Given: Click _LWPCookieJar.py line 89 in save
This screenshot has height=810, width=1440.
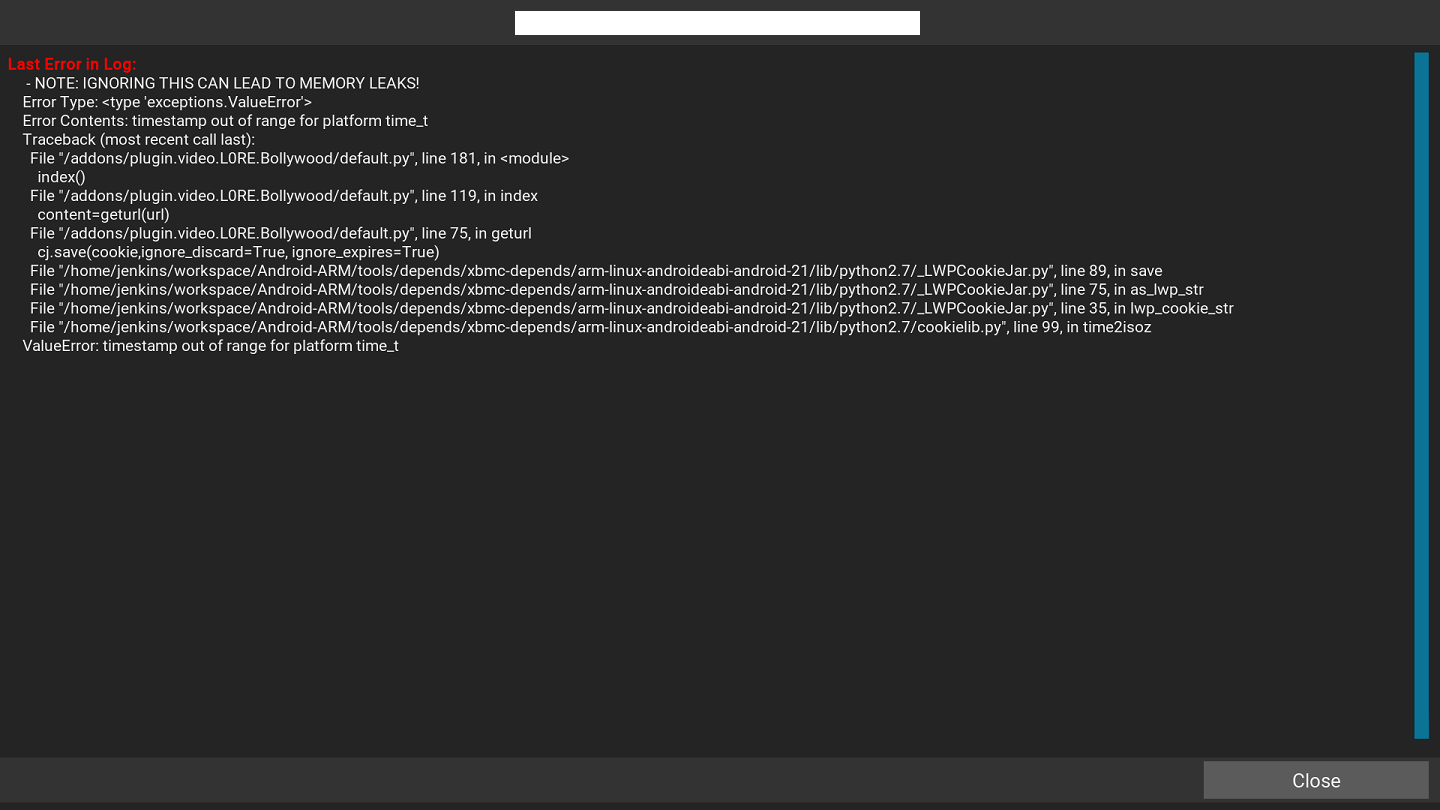Looking at the screenshot, I should click(596, 271).
